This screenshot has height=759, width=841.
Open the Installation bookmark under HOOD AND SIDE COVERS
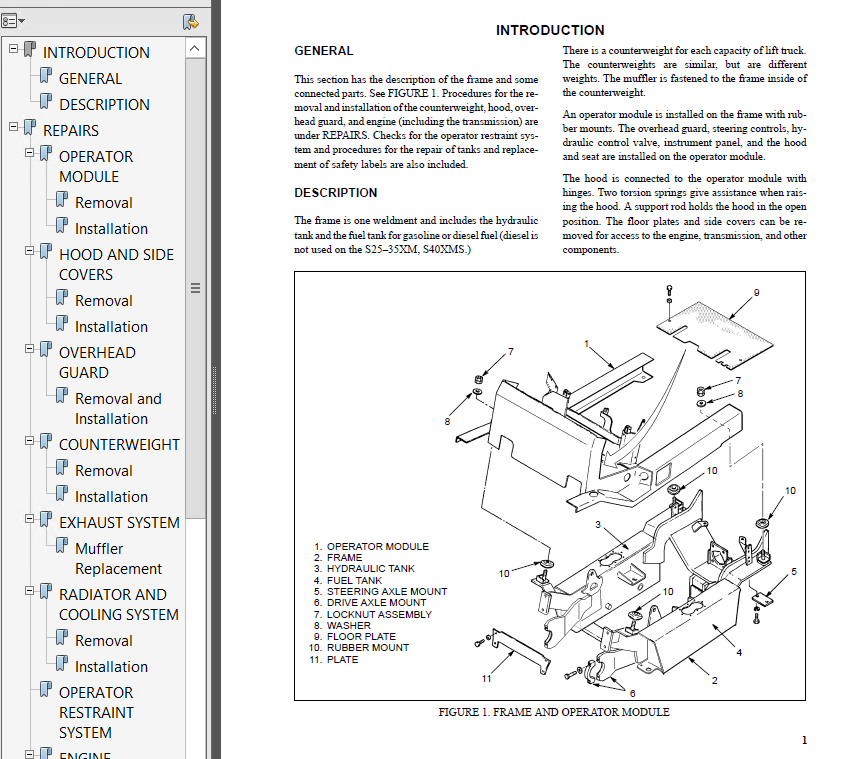point(112,327)
